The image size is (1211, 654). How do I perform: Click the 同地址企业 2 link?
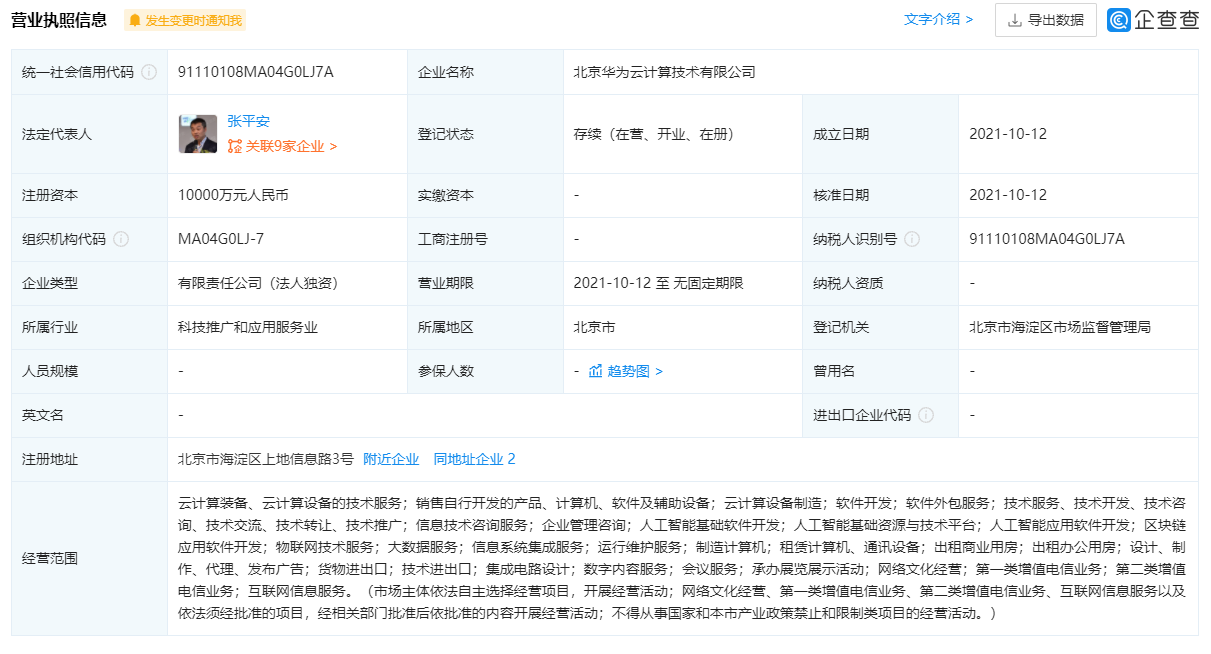(475, 459)
